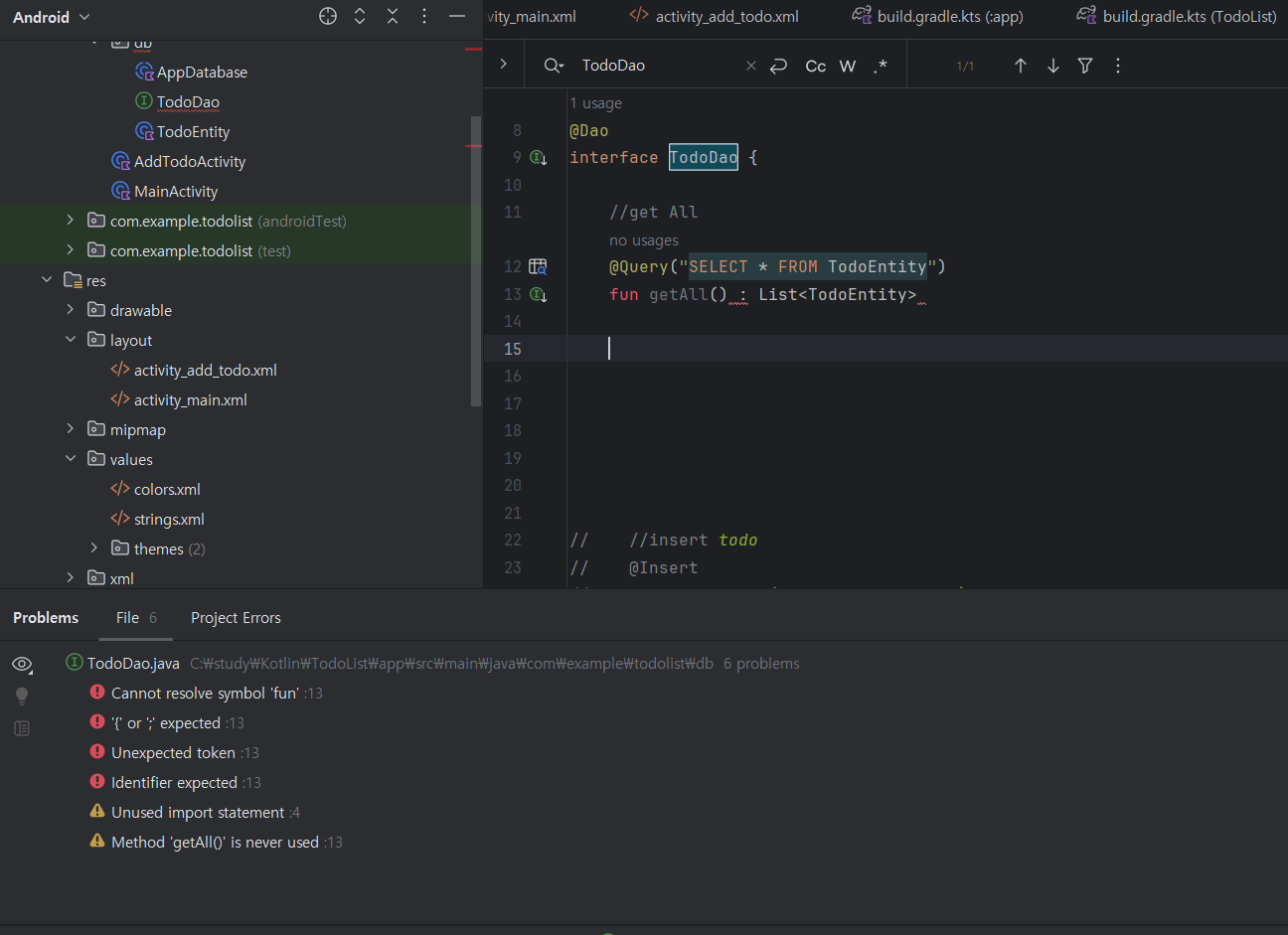Select "Method 'getAll()' is never used" warning
Viewport: 1288px width, 935px height.
click(x=216, y=843)
